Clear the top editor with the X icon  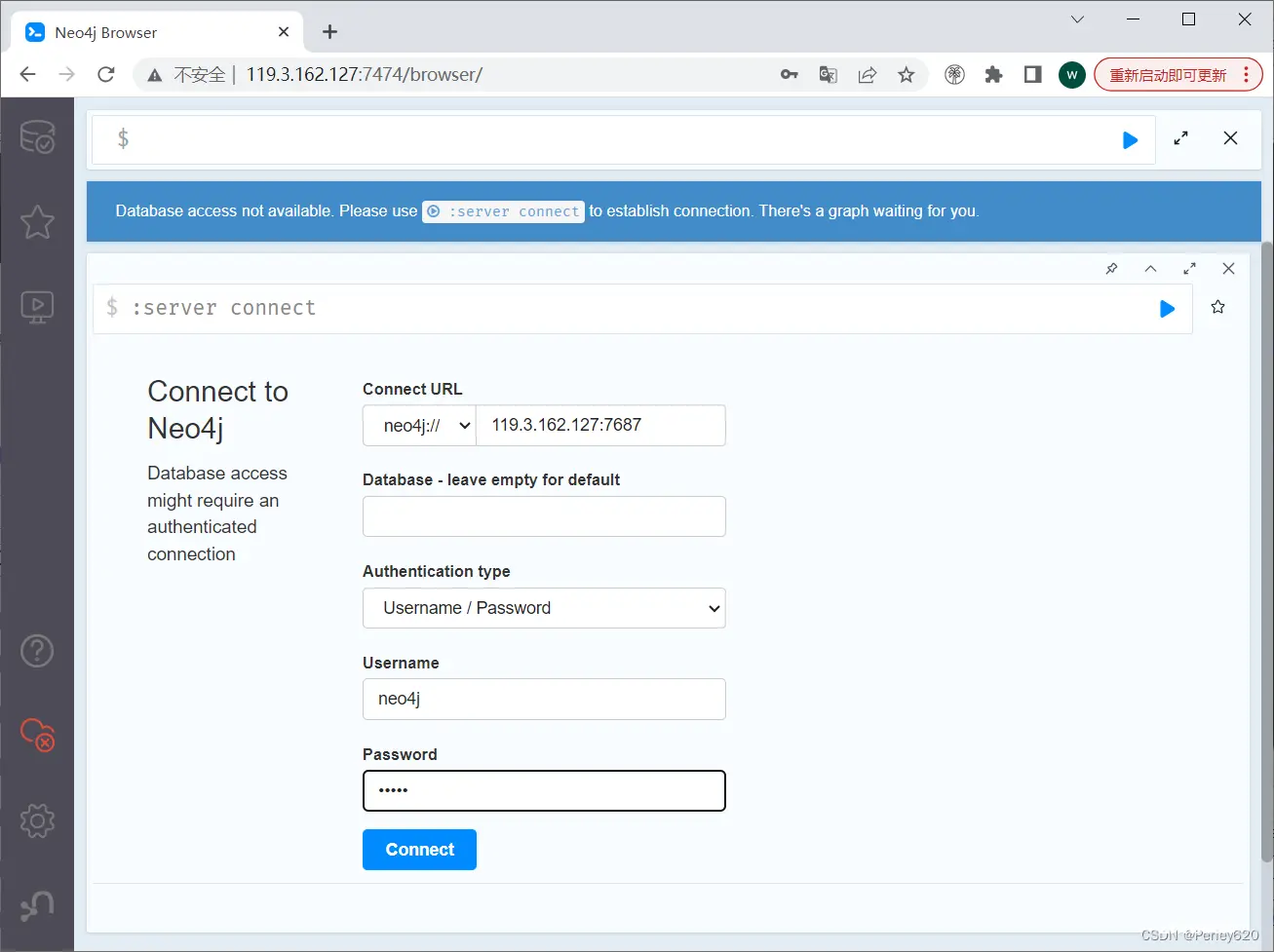click(1230, 138)
